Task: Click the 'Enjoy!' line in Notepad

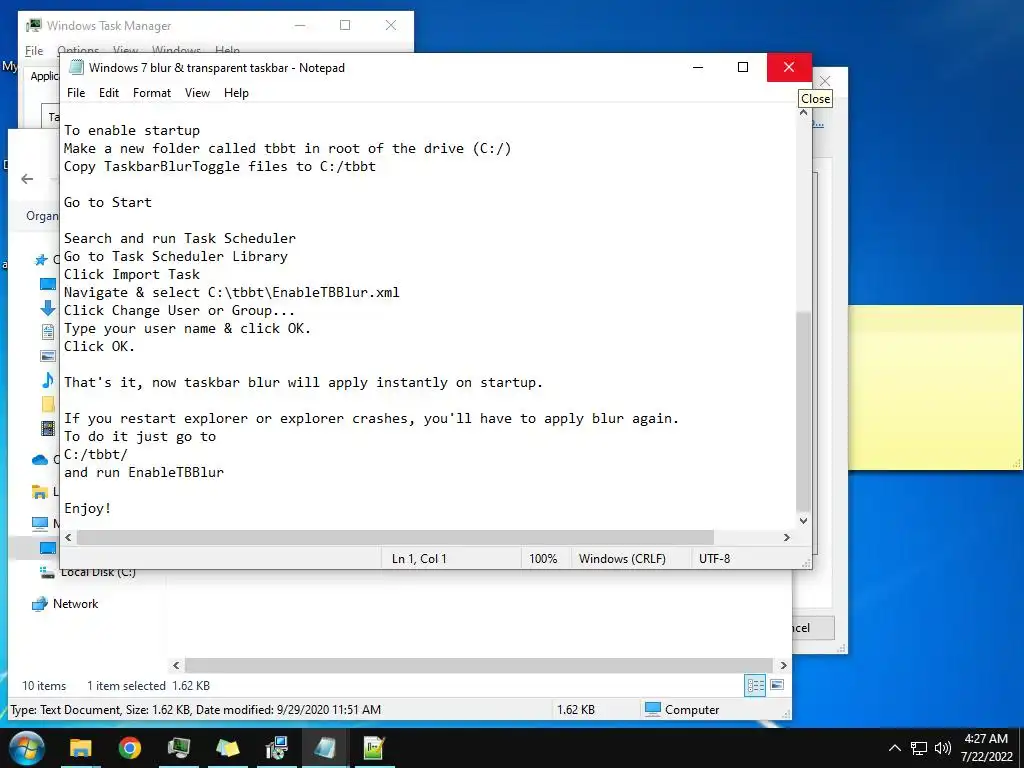Action: point(88,508)
